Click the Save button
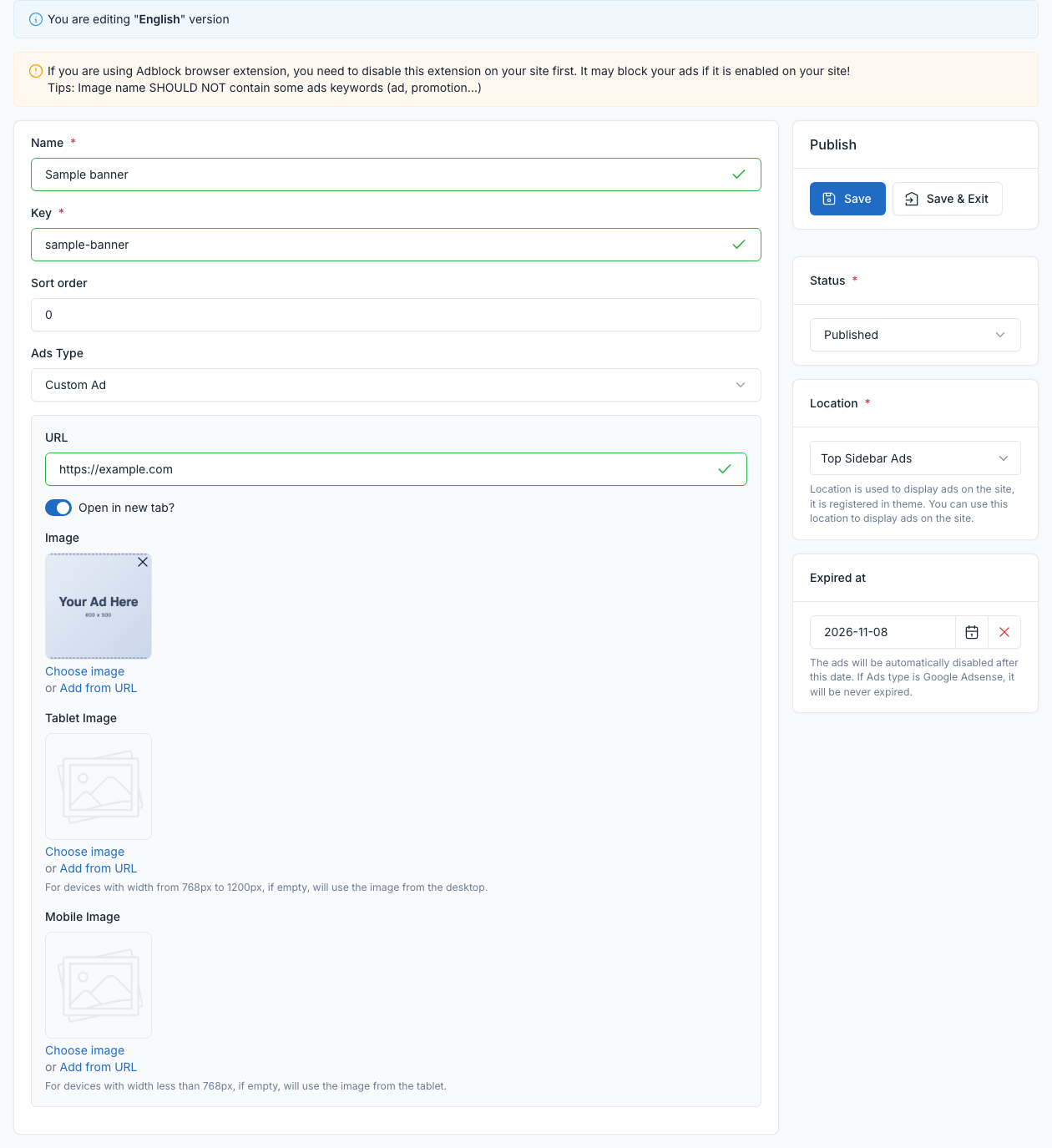The height and width of the screenshot is (1148, 1052). pyautogui.click(x=847, y=199)
